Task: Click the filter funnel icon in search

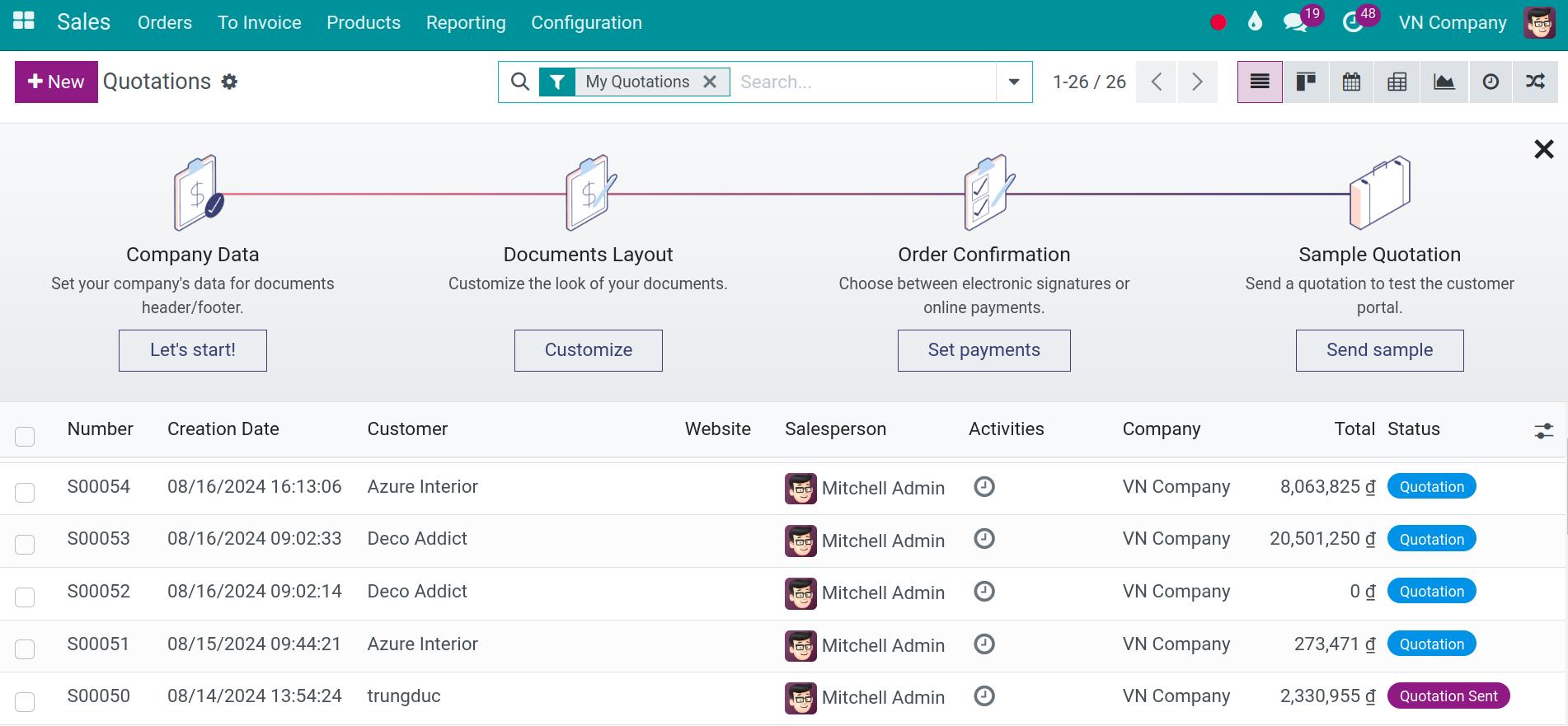Action: [557, 82]
